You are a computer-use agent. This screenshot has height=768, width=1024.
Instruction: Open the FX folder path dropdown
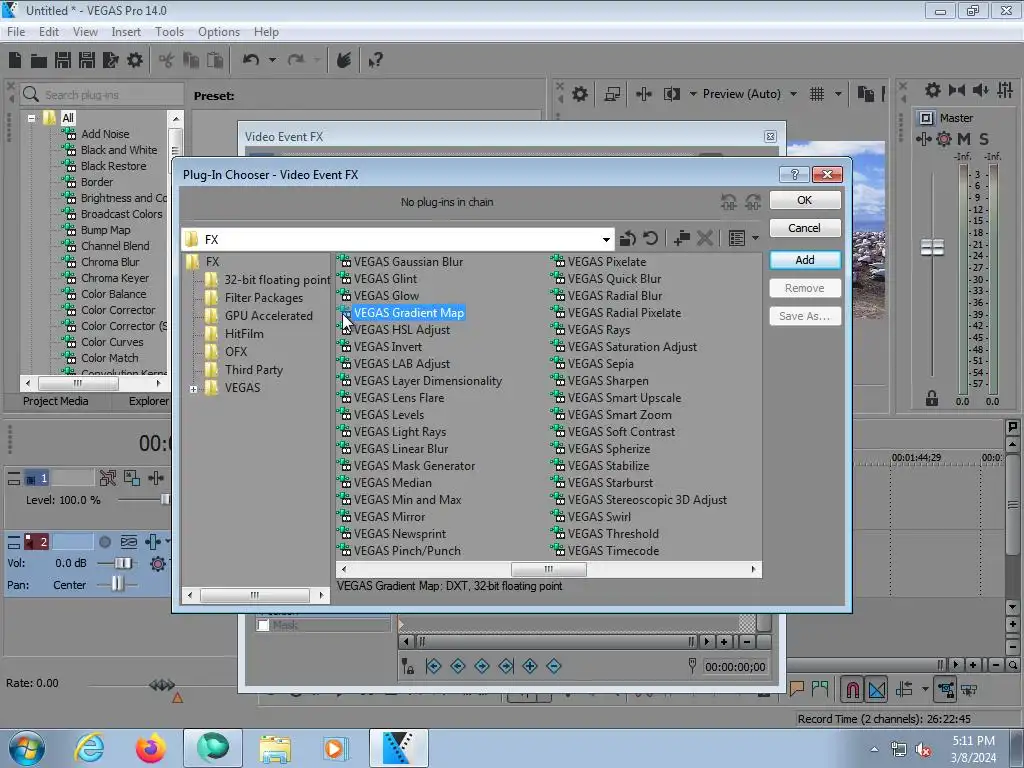[x=606, y=240]
